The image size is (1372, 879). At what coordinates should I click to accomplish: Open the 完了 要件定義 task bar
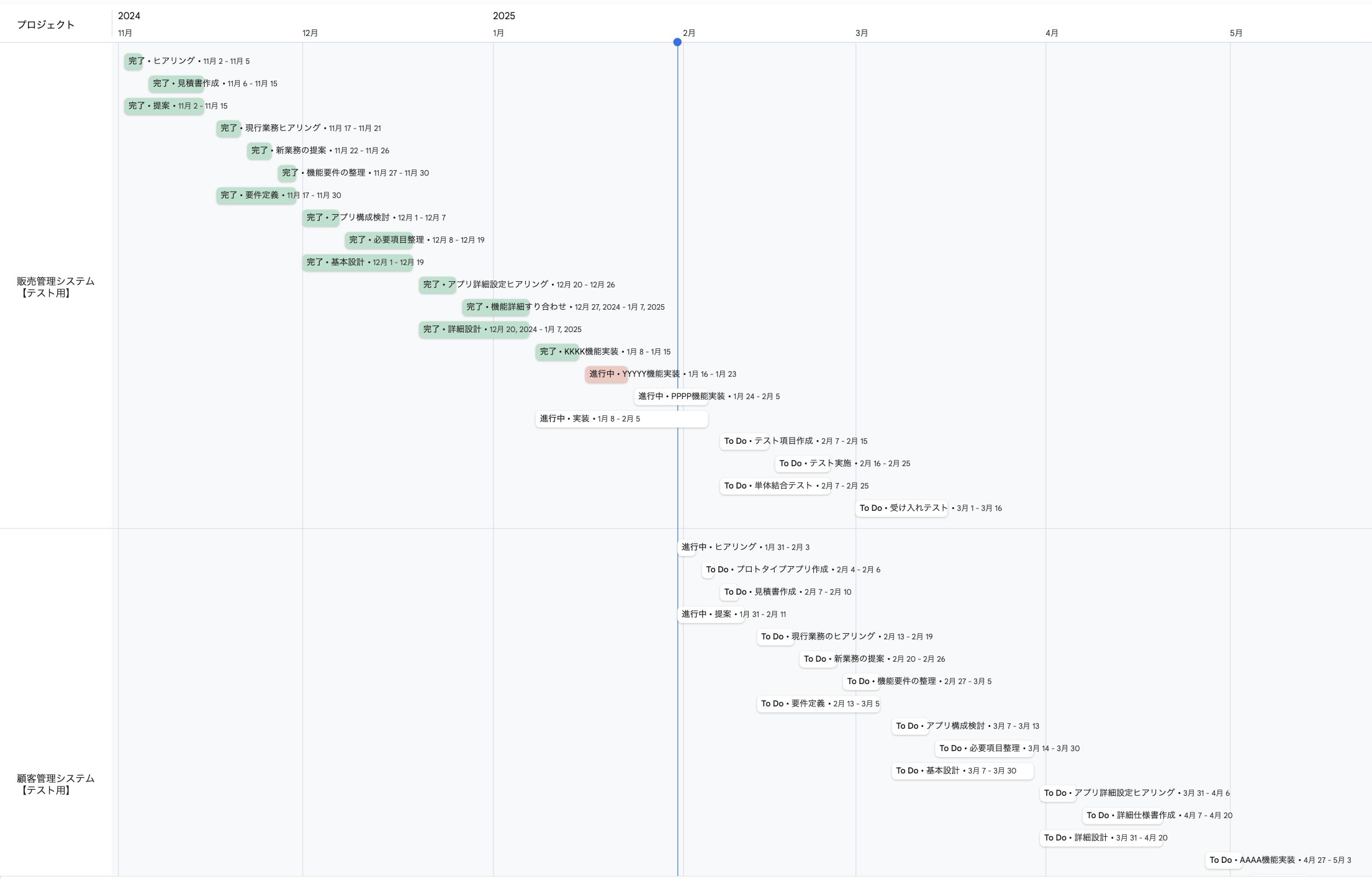[256, 195]
